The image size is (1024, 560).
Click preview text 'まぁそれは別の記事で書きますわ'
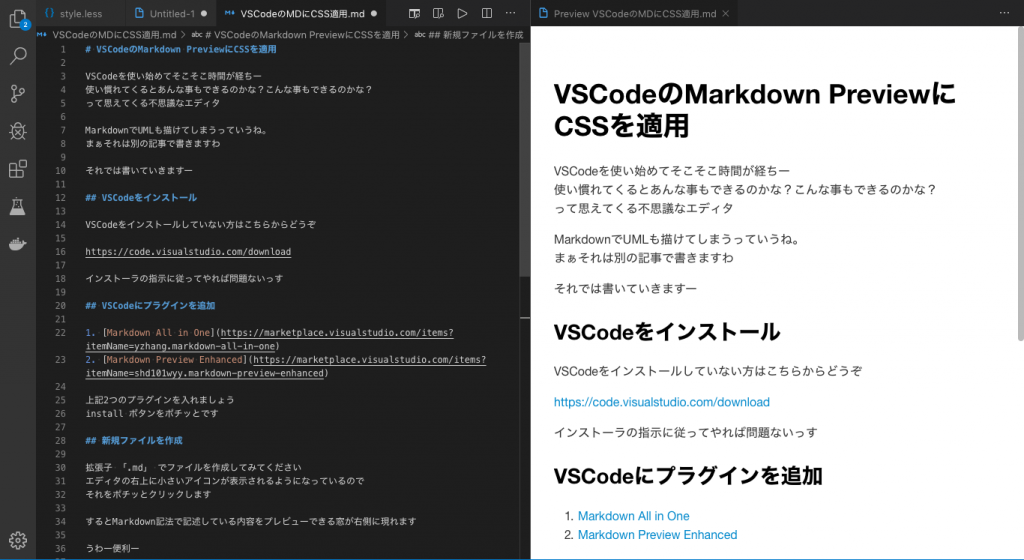coord(643,257)
